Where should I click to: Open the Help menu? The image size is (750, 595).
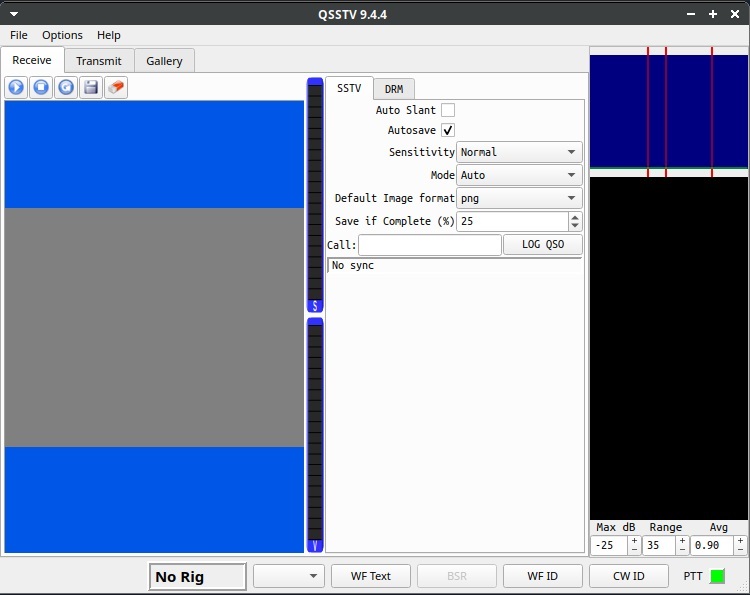click(109, 35)
